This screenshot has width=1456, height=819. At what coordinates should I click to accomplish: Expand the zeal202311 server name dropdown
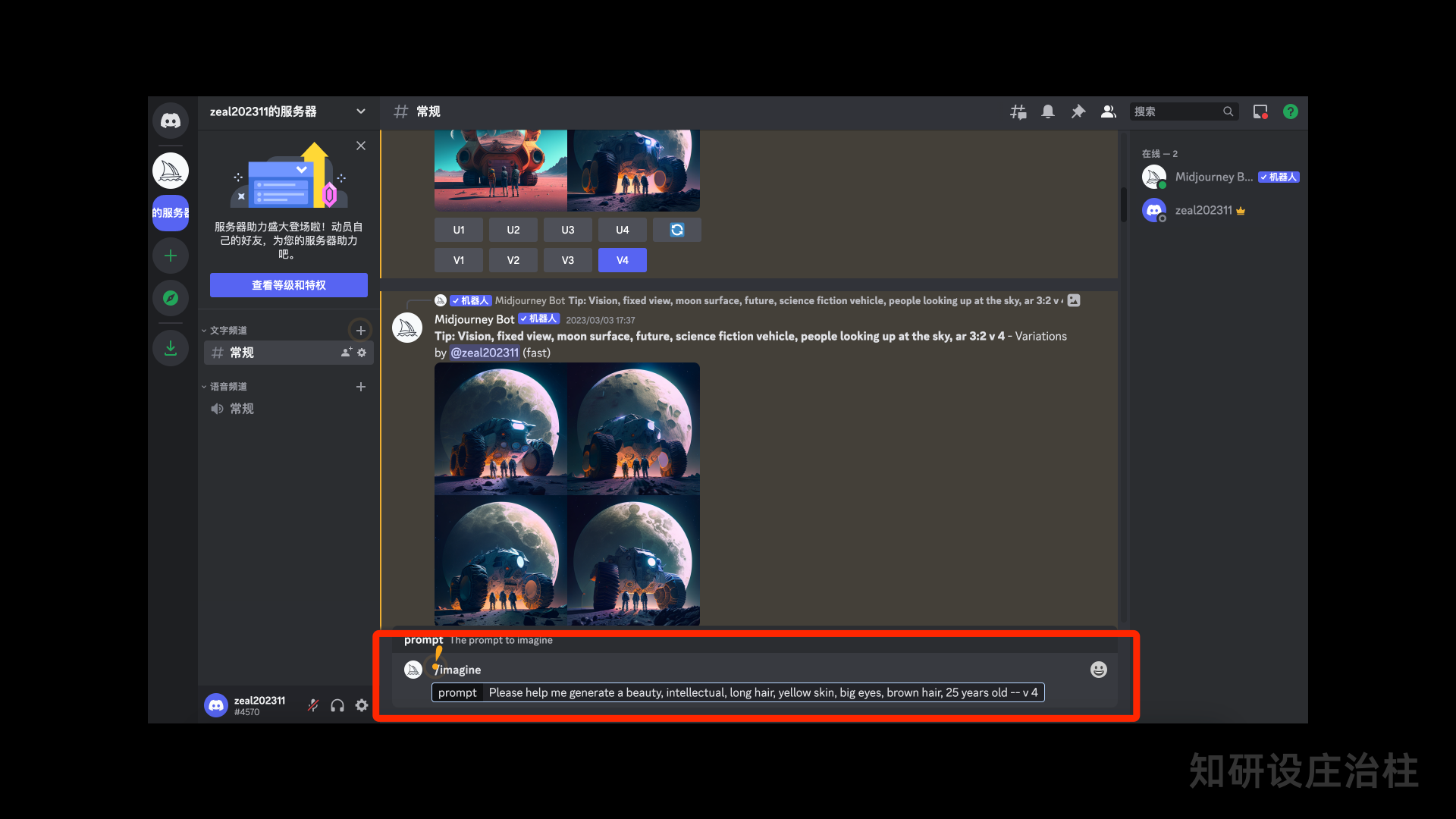click(x=360, y=111)
